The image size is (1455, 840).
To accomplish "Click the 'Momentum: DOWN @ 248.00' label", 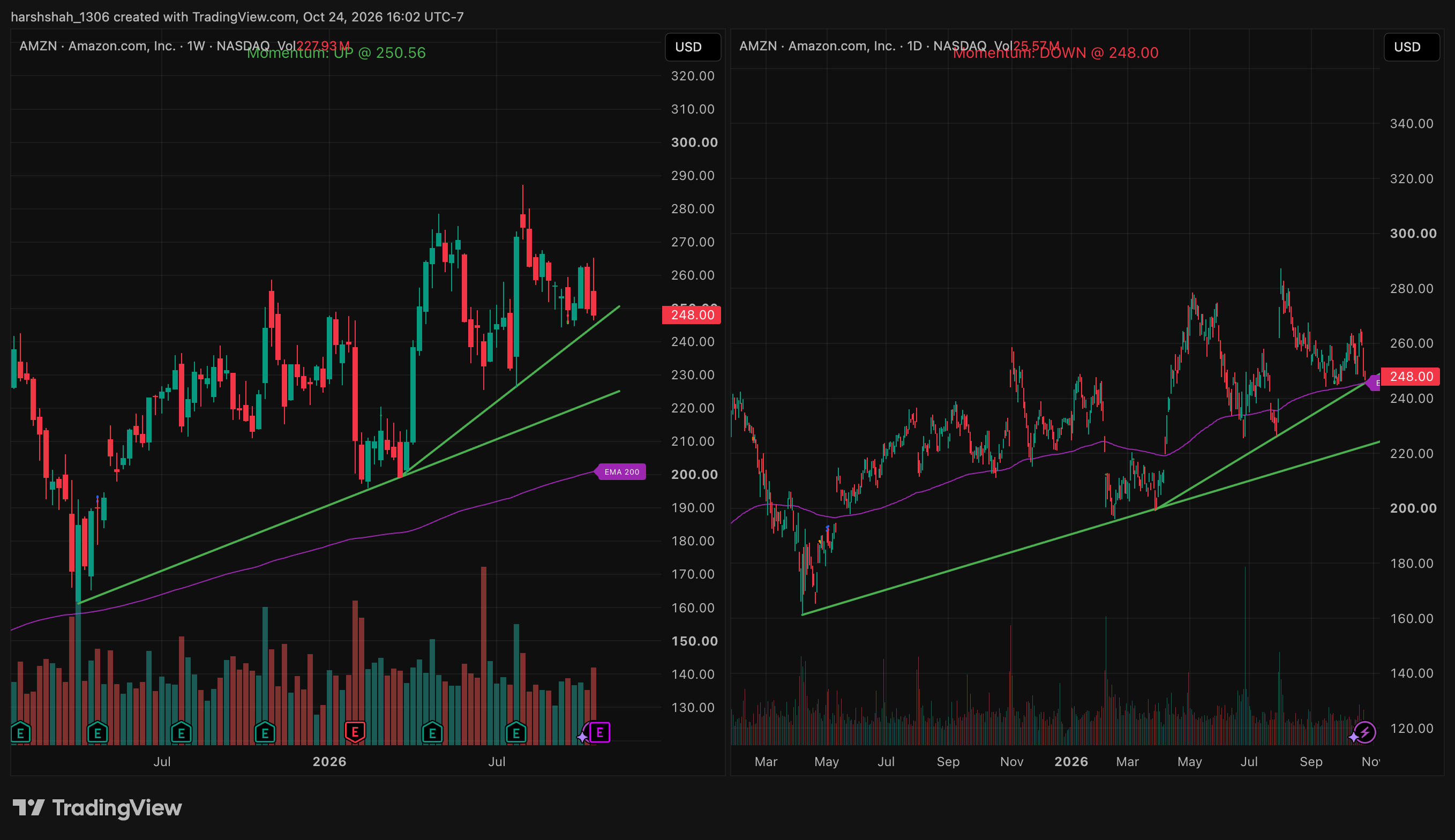I will [x=1055, y=53].
